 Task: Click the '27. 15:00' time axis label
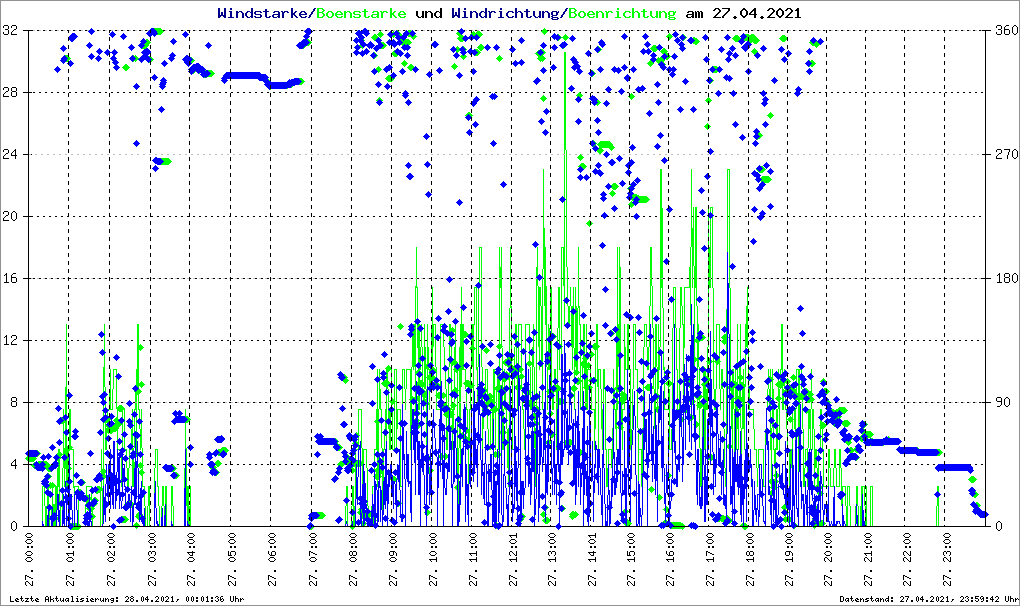coord(630,560)
